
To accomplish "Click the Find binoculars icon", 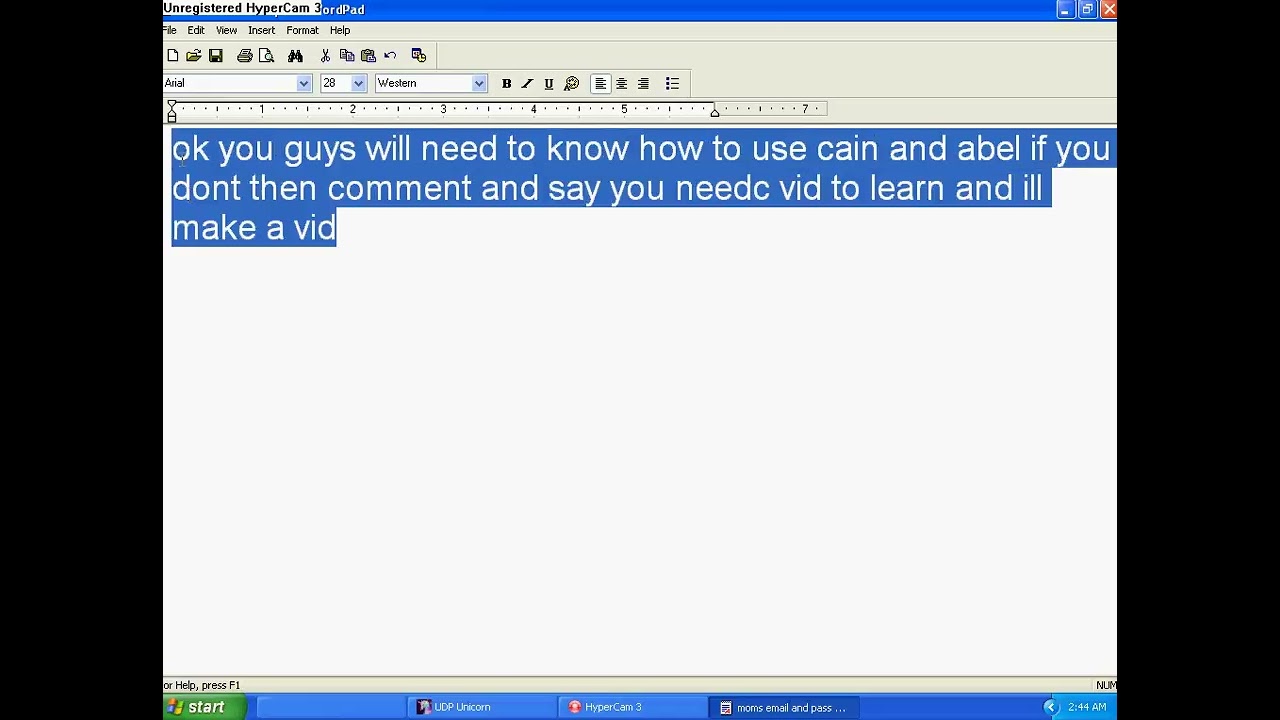I will tap(296, 56).
